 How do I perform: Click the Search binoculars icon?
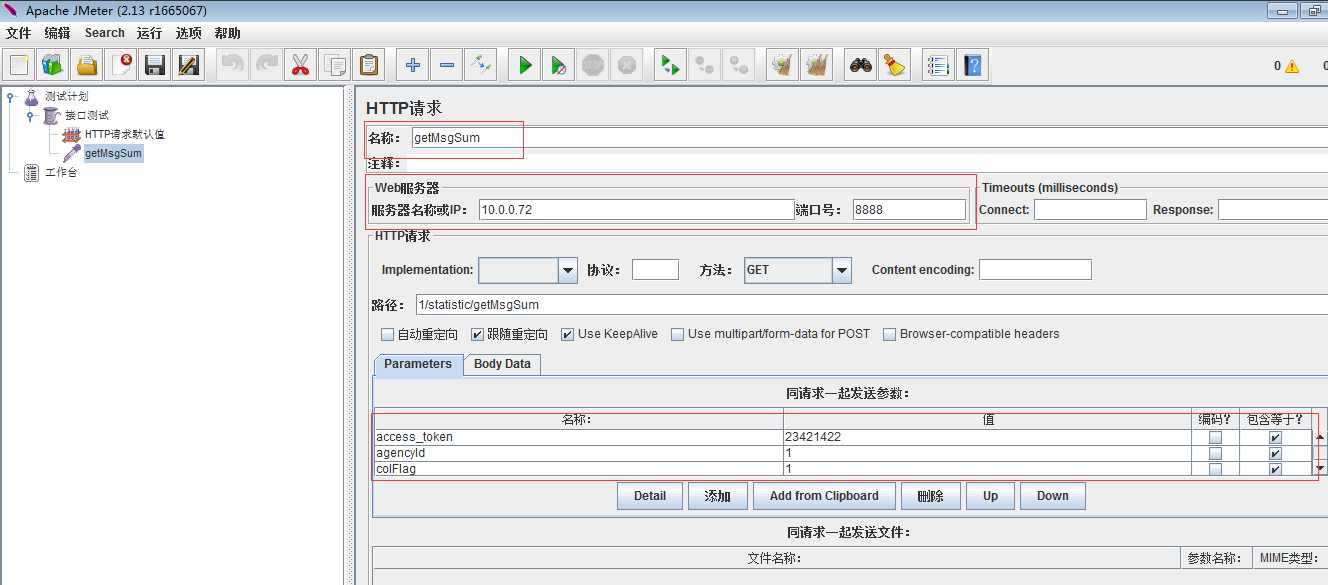(x=861, y=66)
